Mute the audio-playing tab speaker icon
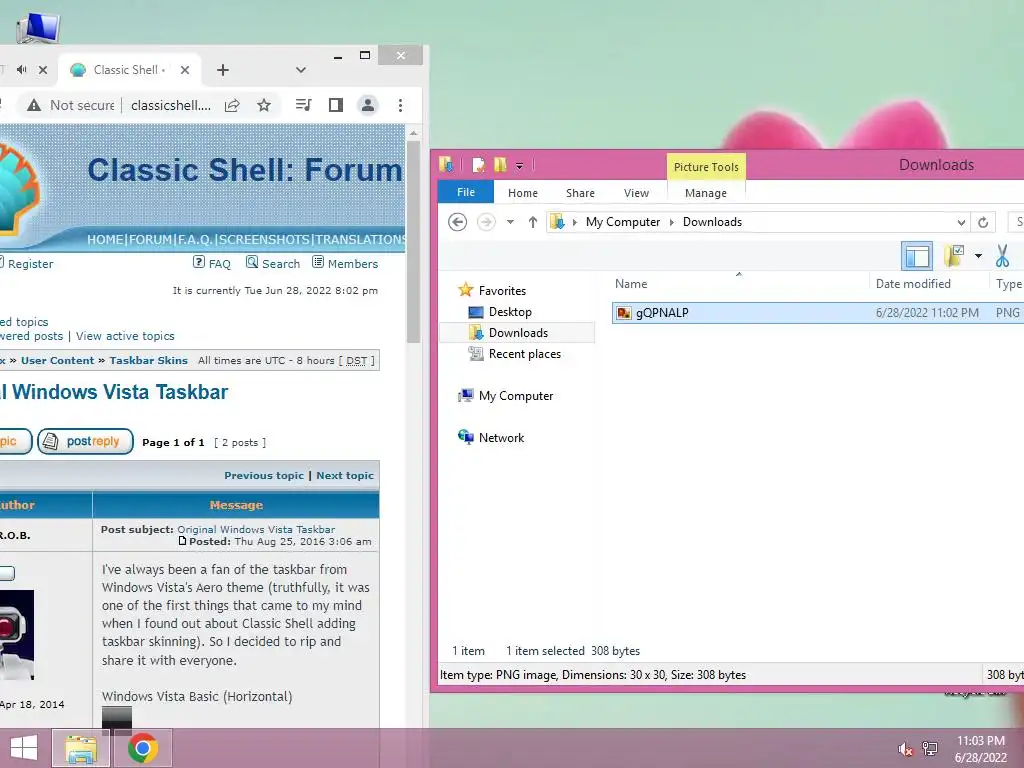Viewport: 1024px width, 768px height. coord(22,69)
